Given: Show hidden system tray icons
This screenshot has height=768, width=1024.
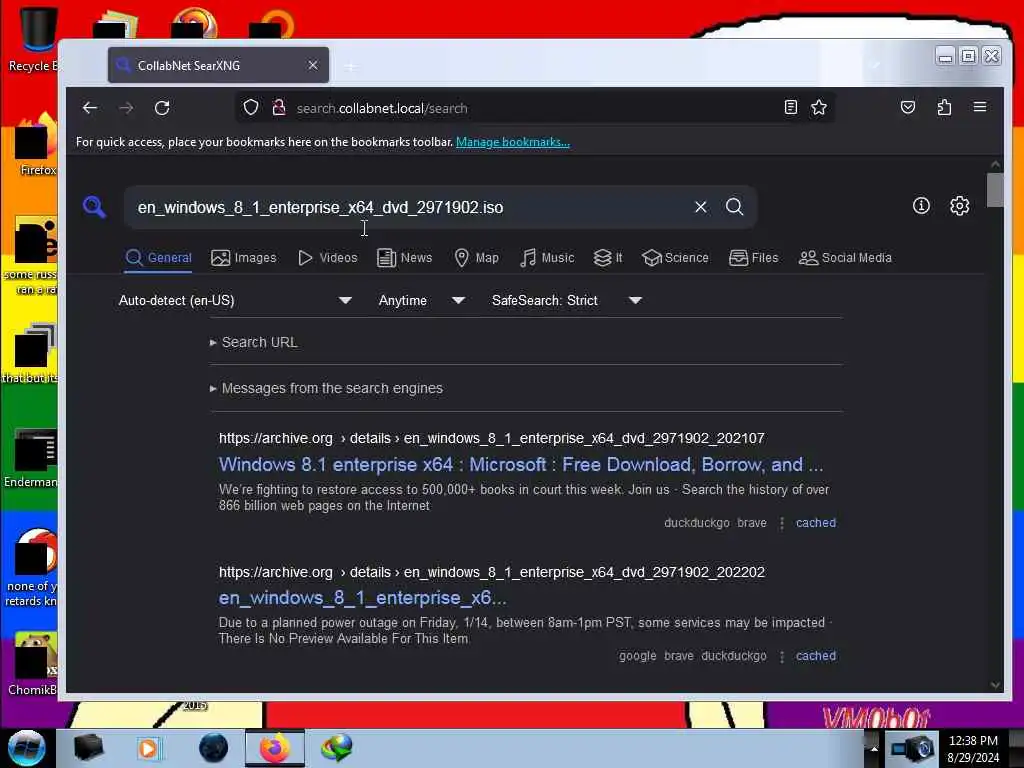Looking at the screenshot, I should pos(873,748).
